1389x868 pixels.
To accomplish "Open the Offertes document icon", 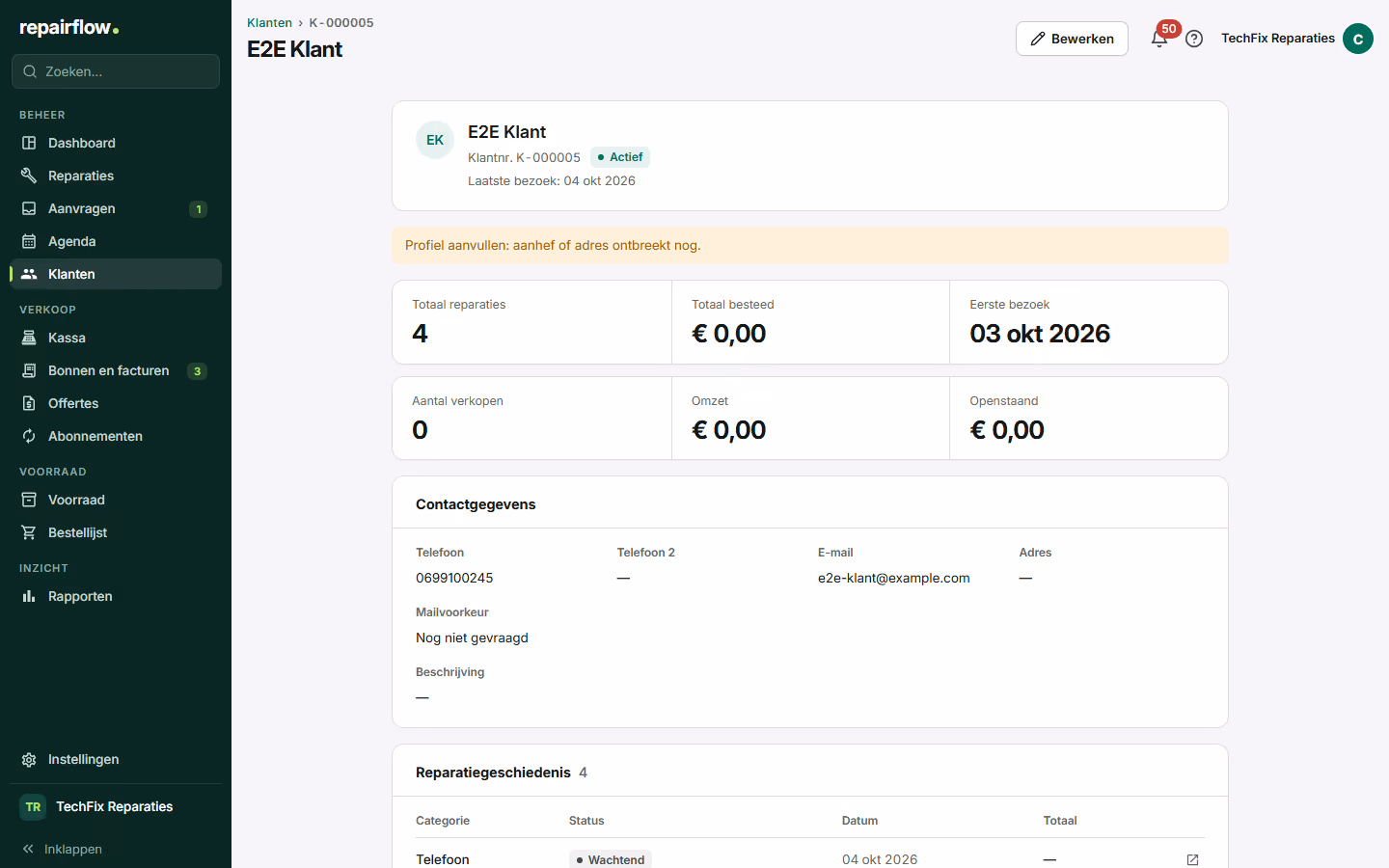I will click(29, 403).
